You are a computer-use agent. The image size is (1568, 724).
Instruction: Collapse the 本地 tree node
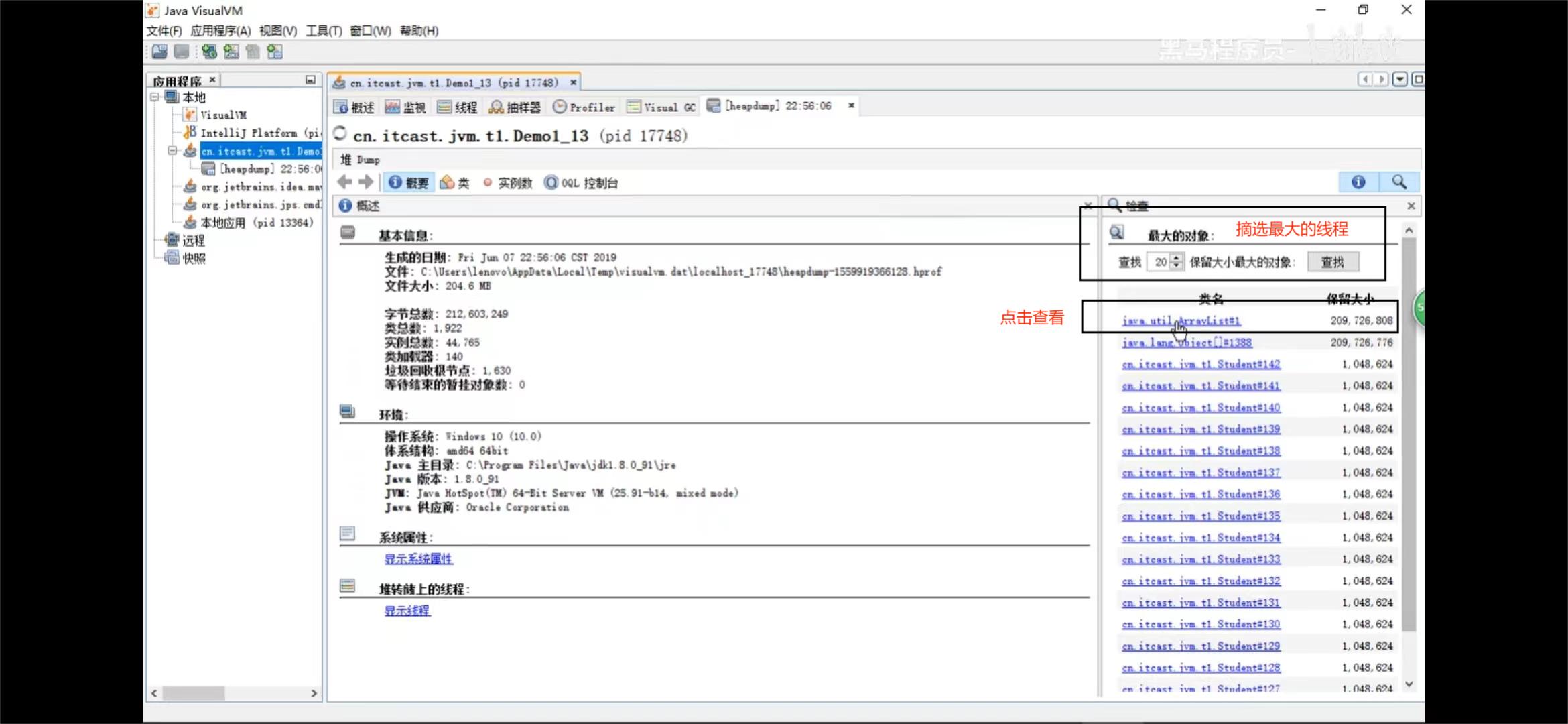point(155,97)
